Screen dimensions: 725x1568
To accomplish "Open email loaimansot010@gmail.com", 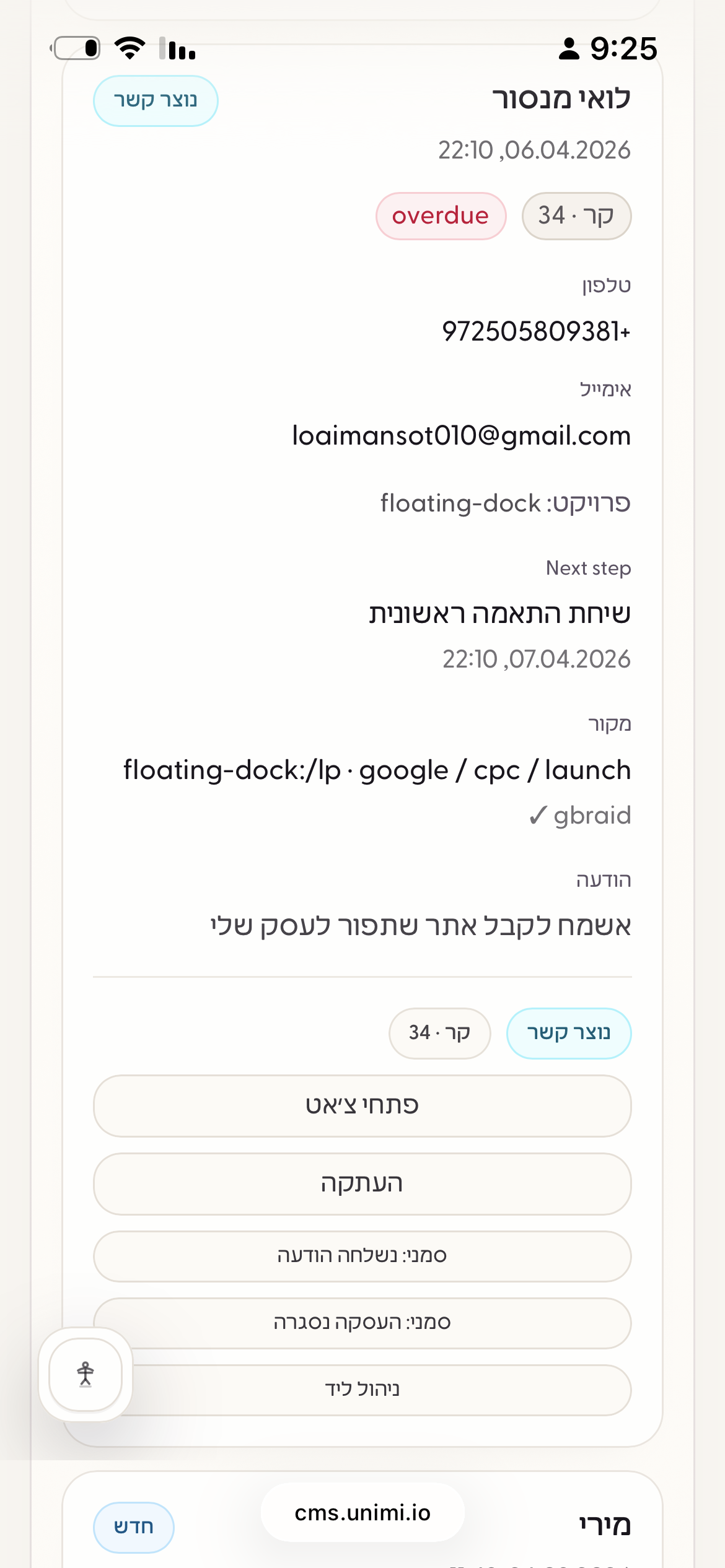I will coord(461,436).
